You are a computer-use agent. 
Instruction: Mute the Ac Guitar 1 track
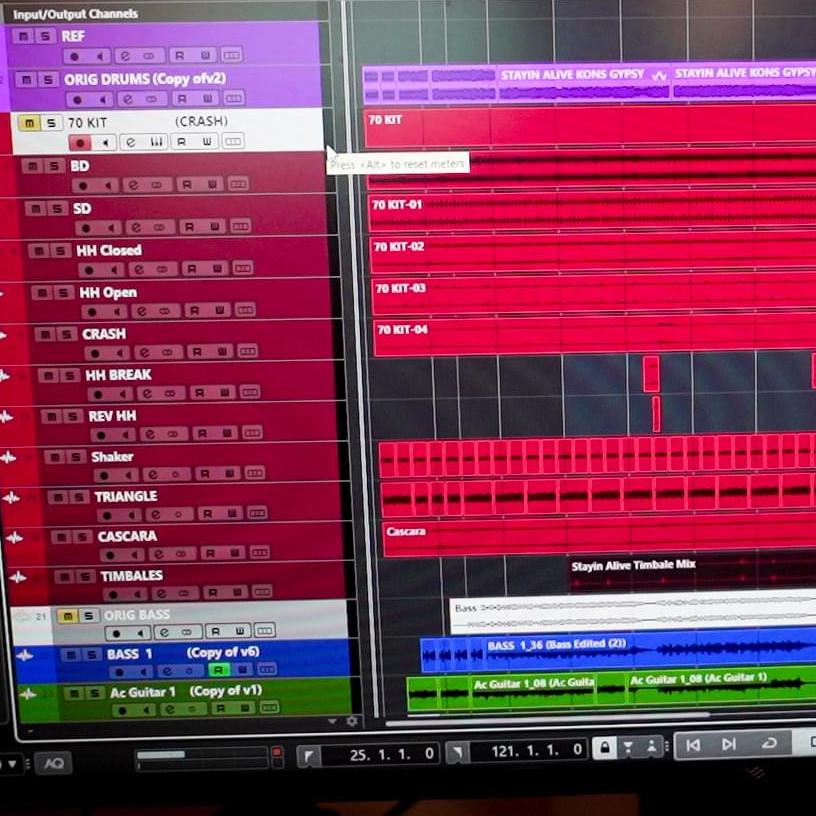(74, 693)
